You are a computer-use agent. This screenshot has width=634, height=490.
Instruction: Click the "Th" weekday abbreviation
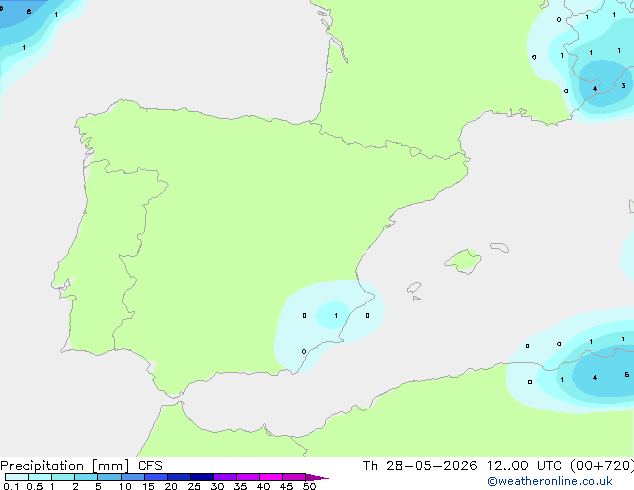point(370,466)
